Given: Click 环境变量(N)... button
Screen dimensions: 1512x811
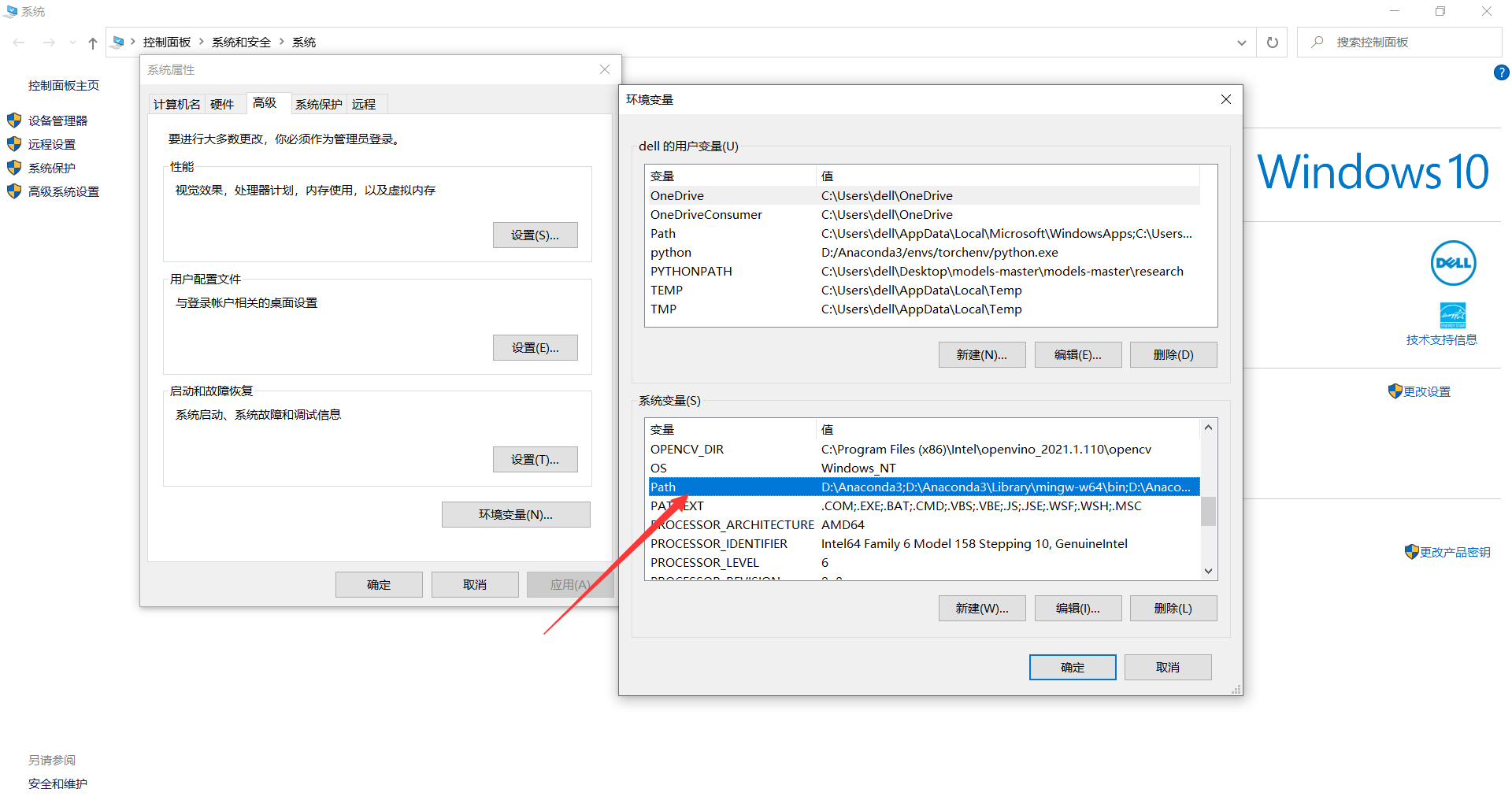Looking at the screenshot, I should (516, 514).
